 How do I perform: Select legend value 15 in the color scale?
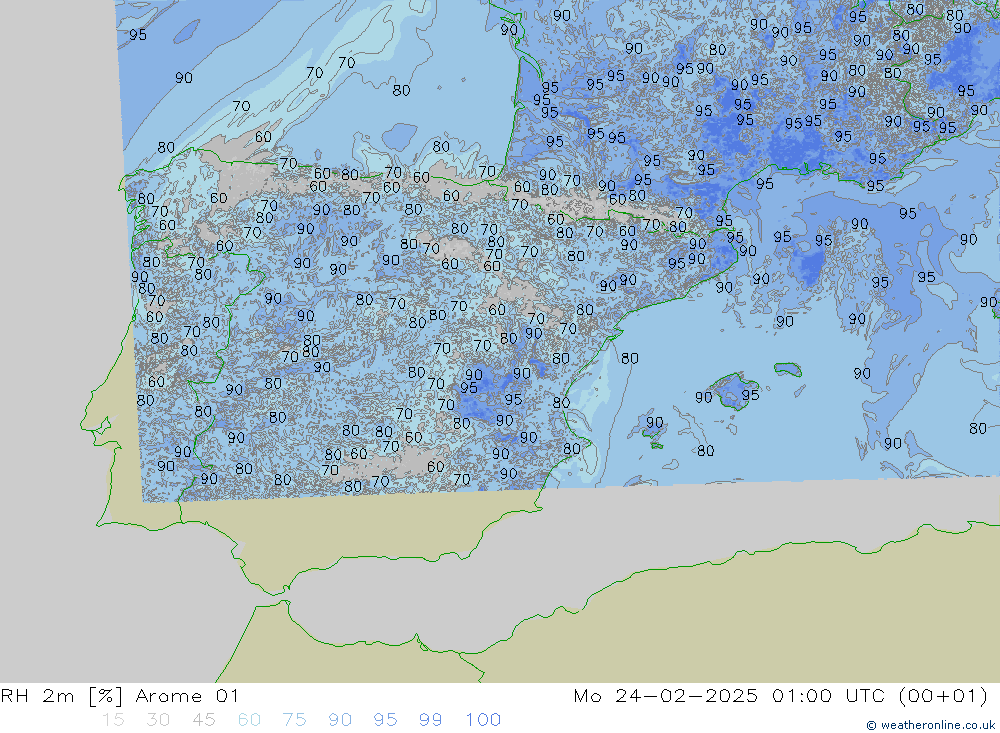pyautogui.click(x=113, y=720)
